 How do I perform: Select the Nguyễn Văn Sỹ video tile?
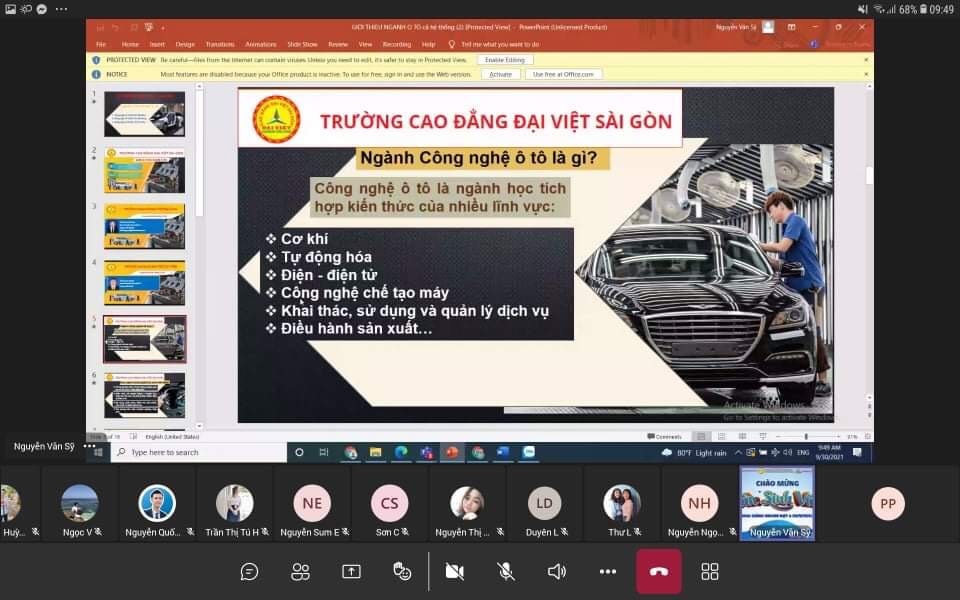(x=778, y=503)
